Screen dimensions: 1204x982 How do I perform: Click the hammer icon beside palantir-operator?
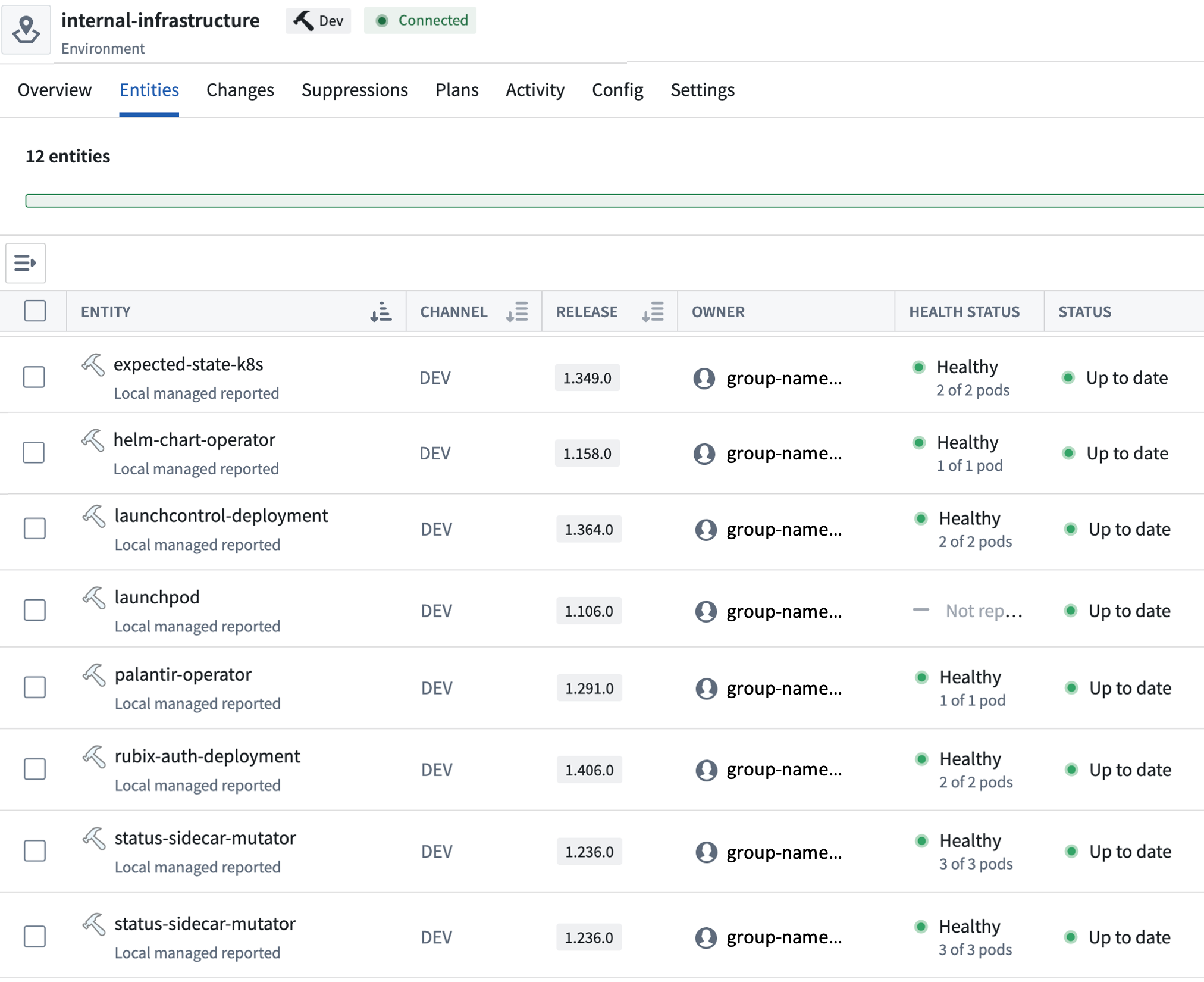click(x=94, y=674)
